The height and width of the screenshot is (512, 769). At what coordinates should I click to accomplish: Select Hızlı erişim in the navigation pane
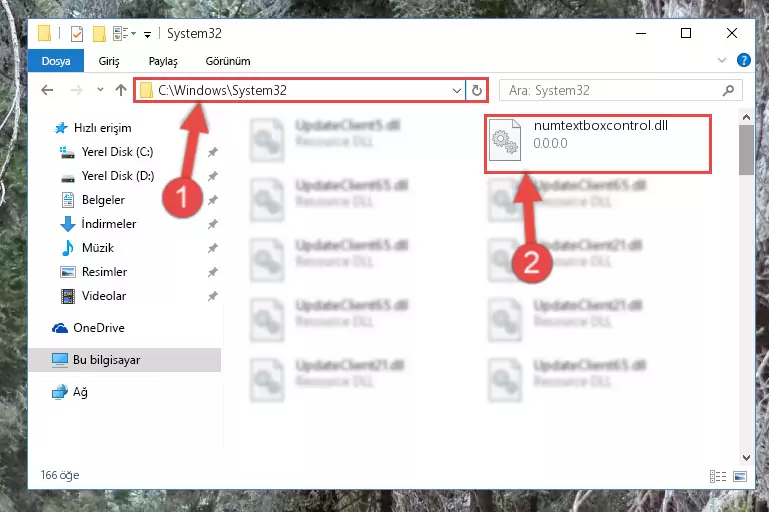(x=93, y=128)
